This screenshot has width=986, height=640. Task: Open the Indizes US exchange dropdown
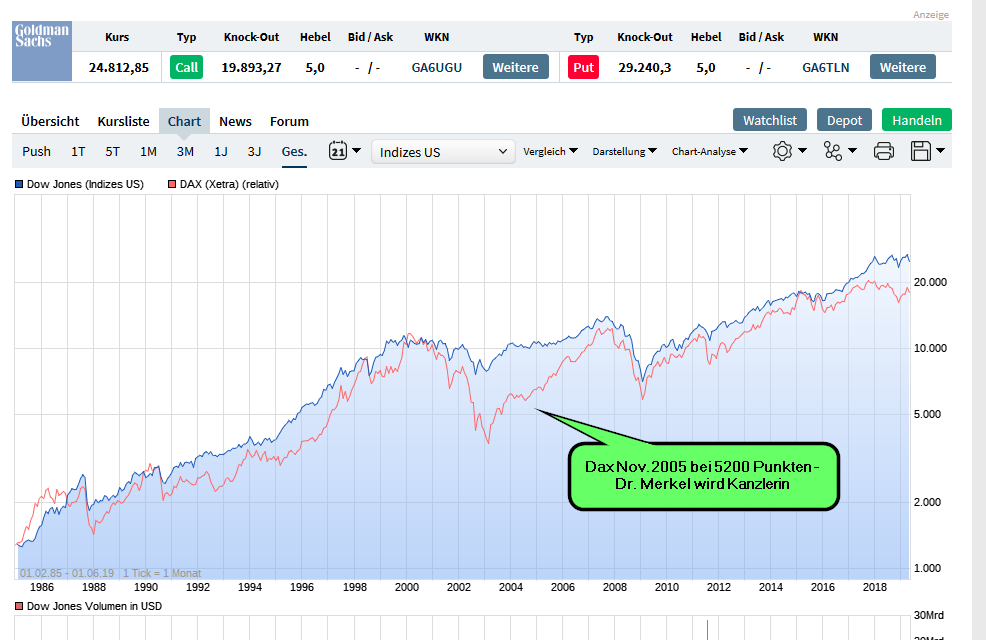443,152
